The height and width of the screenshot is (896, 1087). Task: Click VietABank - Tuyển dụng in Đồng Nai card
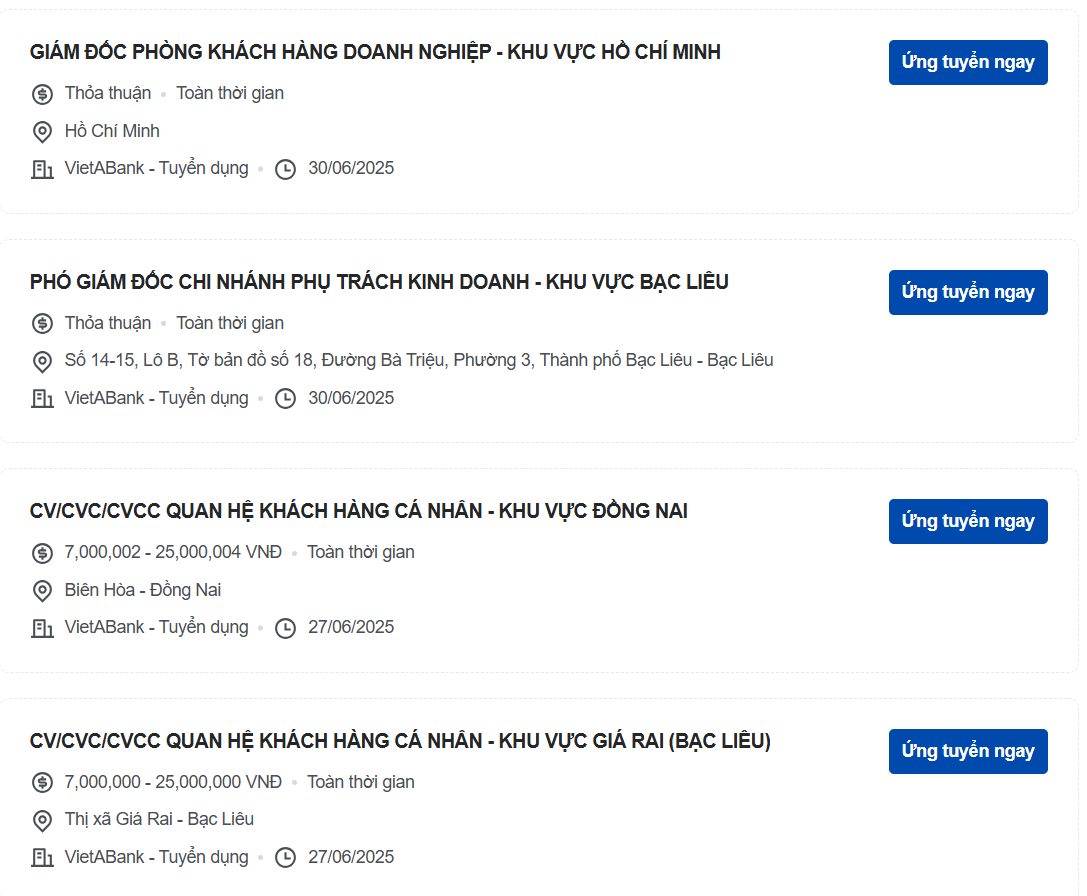pos(156,627)
